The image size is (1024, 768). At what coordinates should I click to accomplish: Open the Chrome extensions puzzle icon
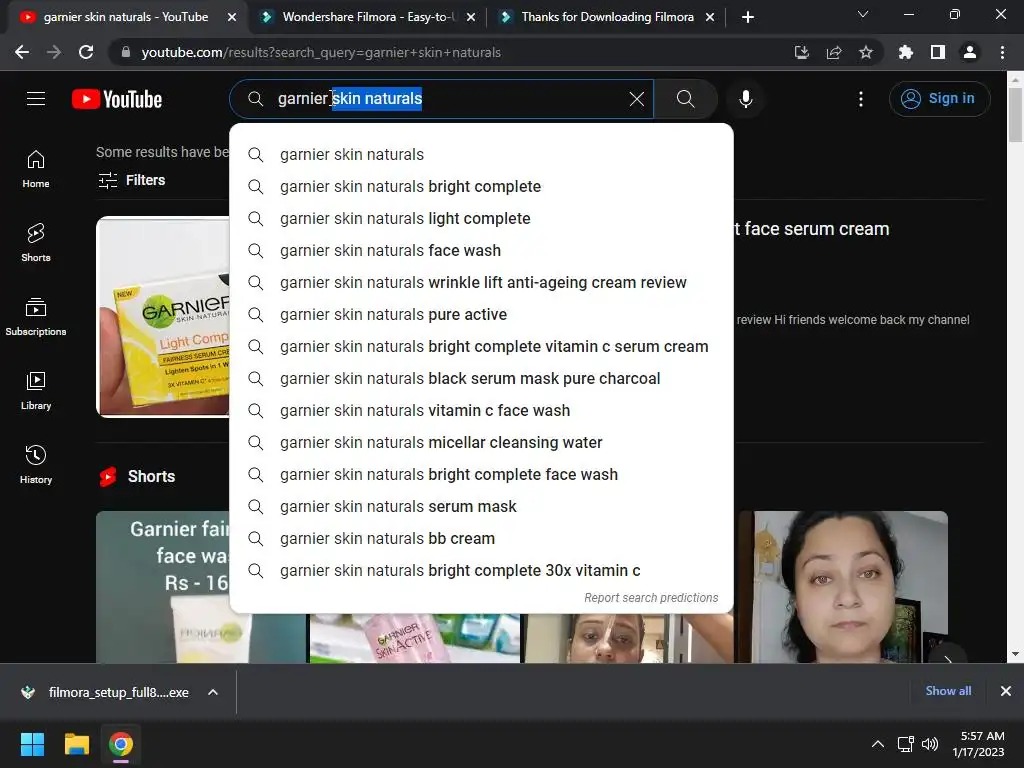click(x=905, y=52)
